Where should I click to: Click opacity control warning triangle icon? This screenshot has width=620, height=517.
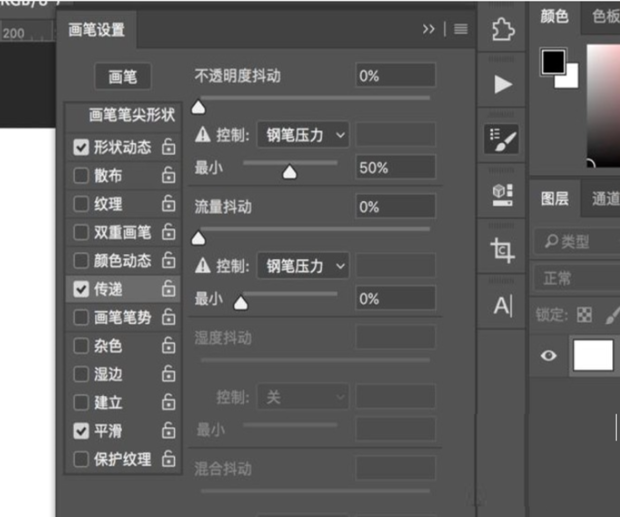[x=203, y=135]
